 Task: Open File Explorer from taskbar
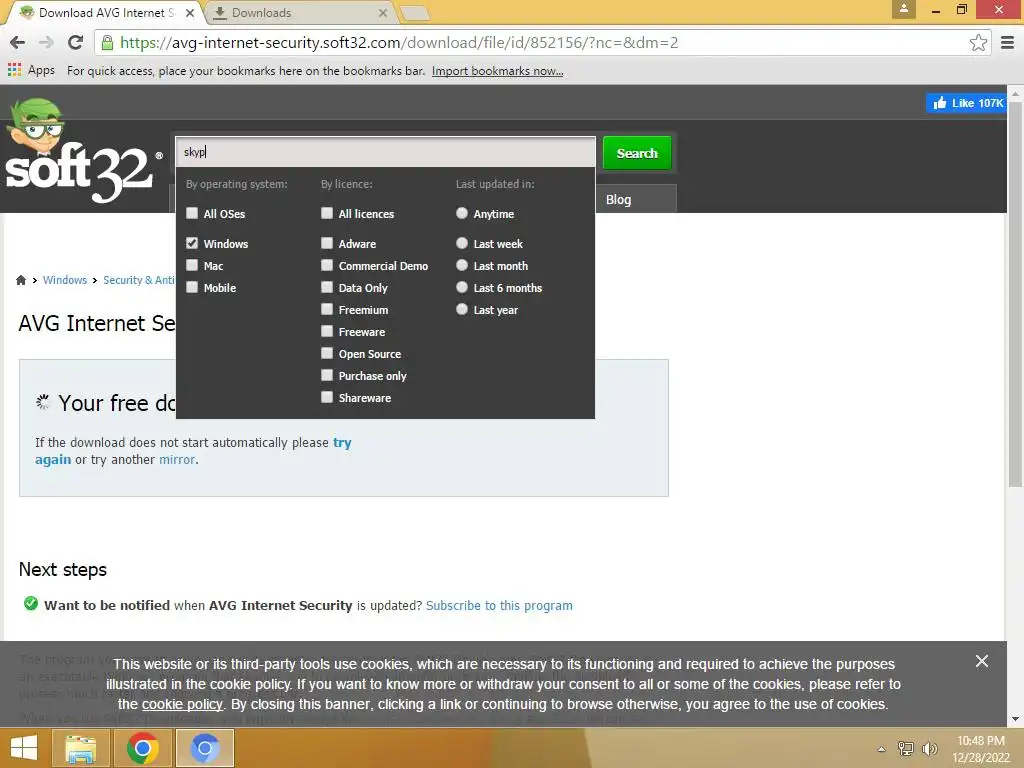pos(80,748)
